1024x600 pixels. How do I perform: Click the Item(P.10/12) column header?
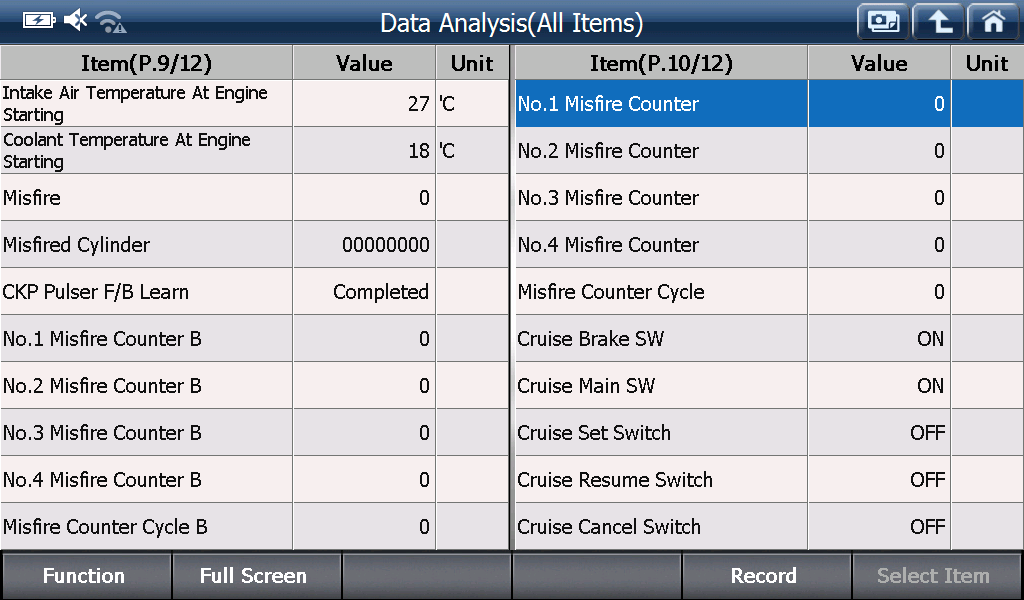point(661,63)
